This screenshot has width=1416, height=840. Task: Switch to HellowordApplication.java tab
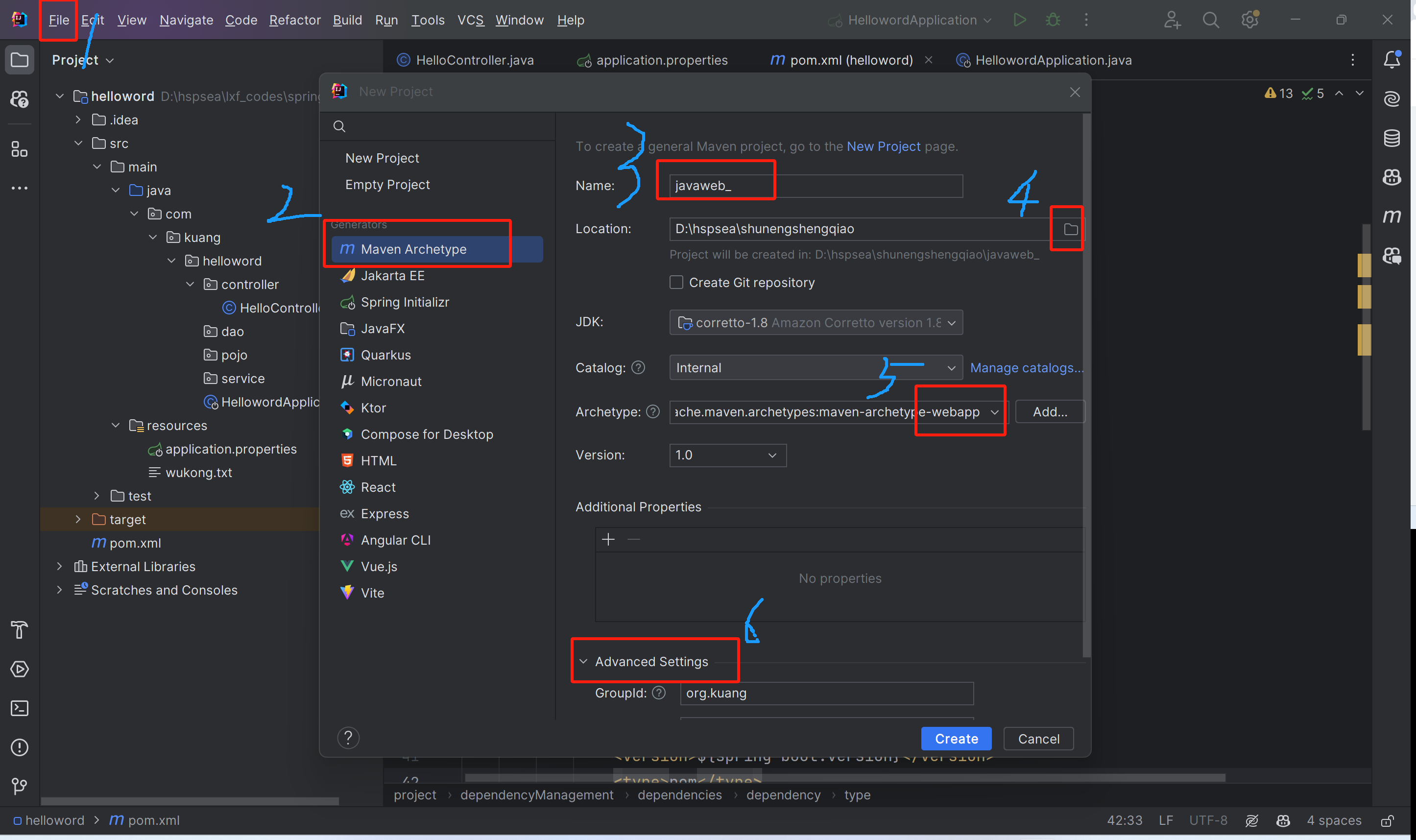tap(1044, 60)
